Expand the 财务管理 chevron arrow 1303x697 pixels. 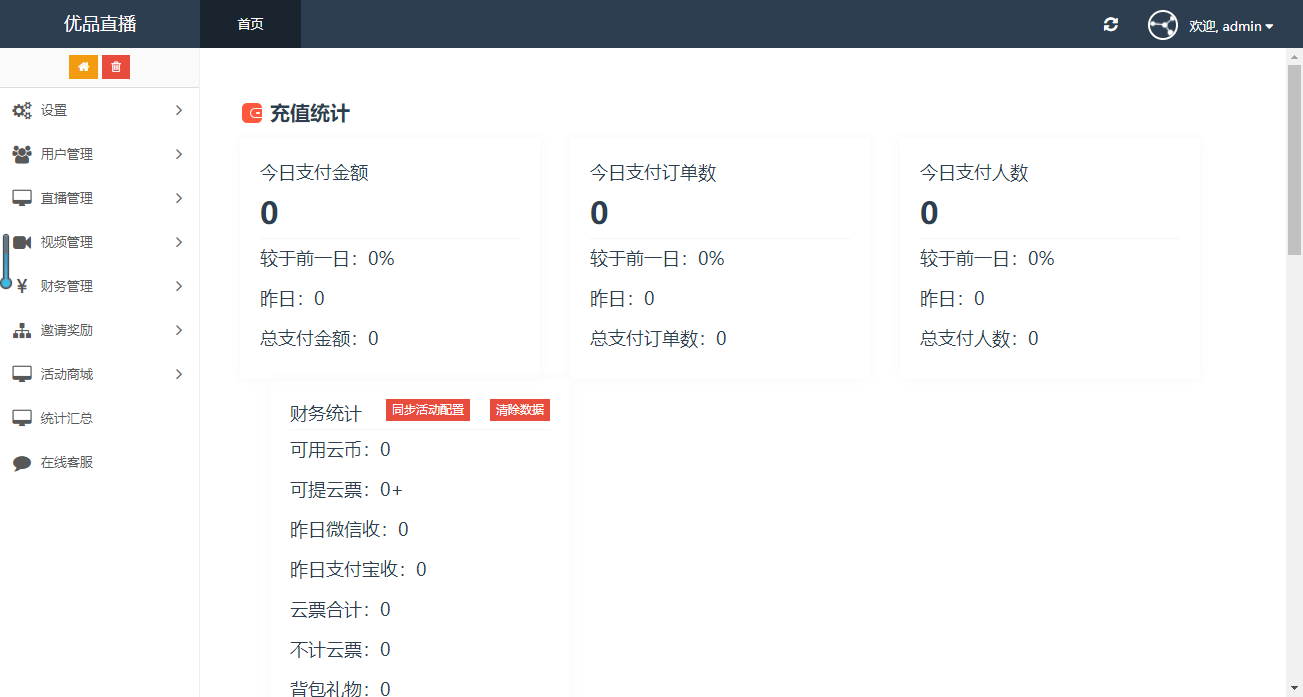[x=179, y=286]
